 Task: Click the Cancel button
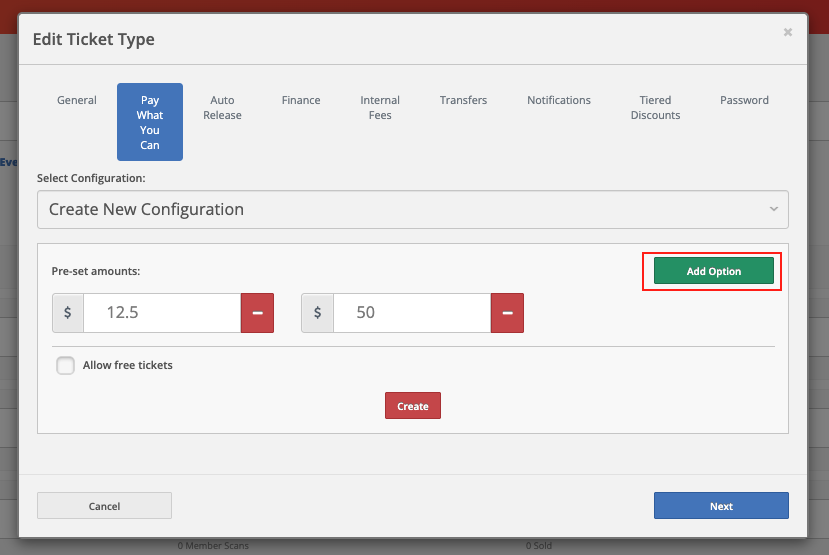pyautogui.click(x=104, y=506)
